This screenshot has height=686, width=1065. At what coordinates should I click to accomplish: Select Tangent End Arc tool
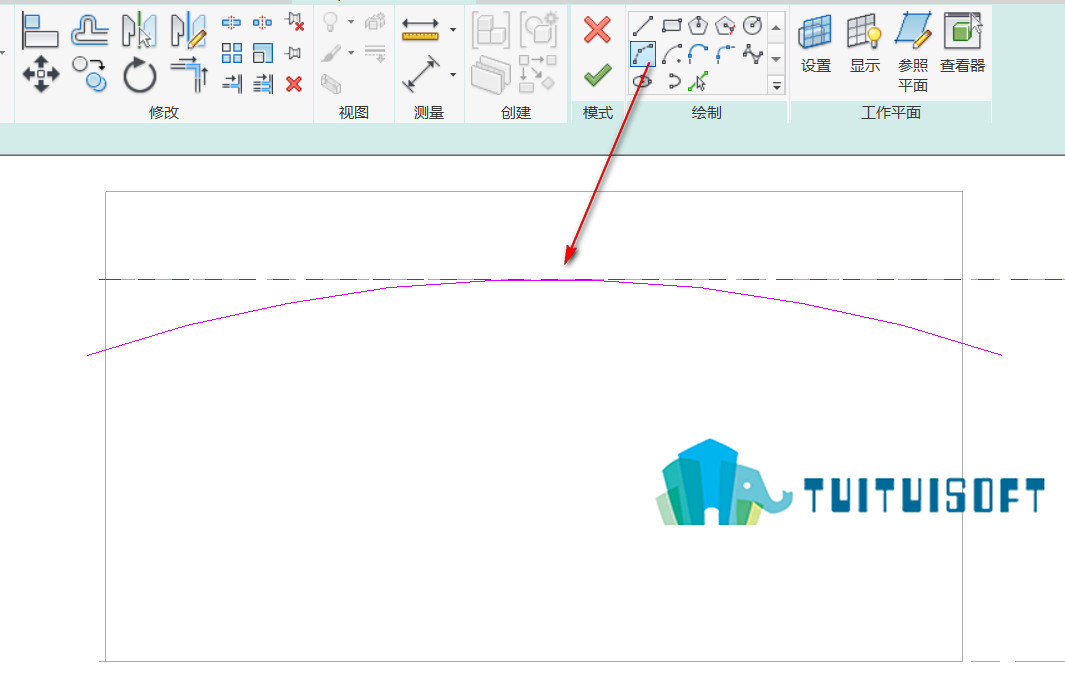698,54
